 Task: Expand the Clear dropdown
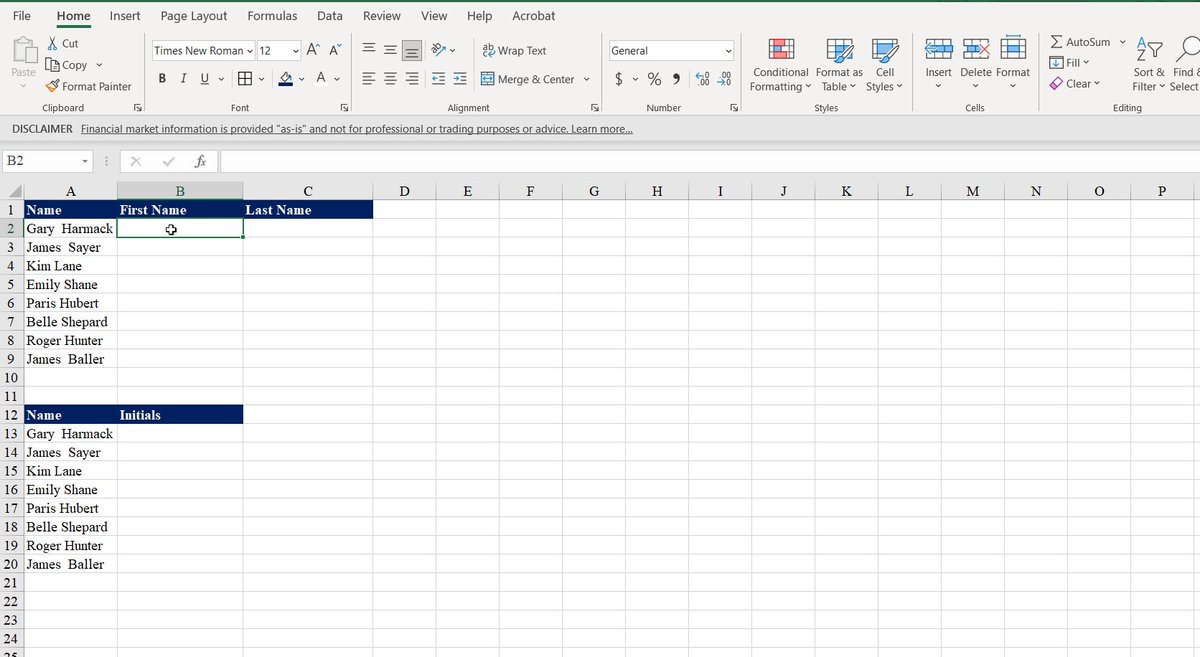click(1096, 84)
